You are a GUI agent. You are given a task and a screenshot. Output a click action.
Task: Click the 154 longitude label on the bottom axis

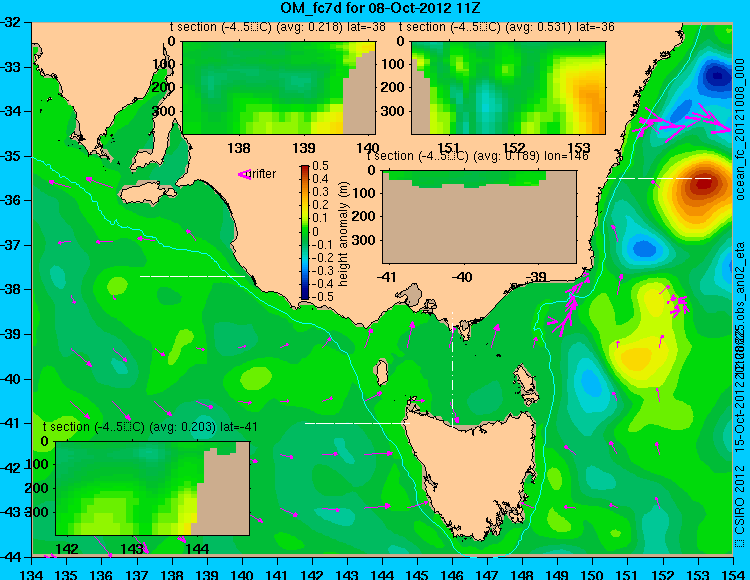[732, 574]
